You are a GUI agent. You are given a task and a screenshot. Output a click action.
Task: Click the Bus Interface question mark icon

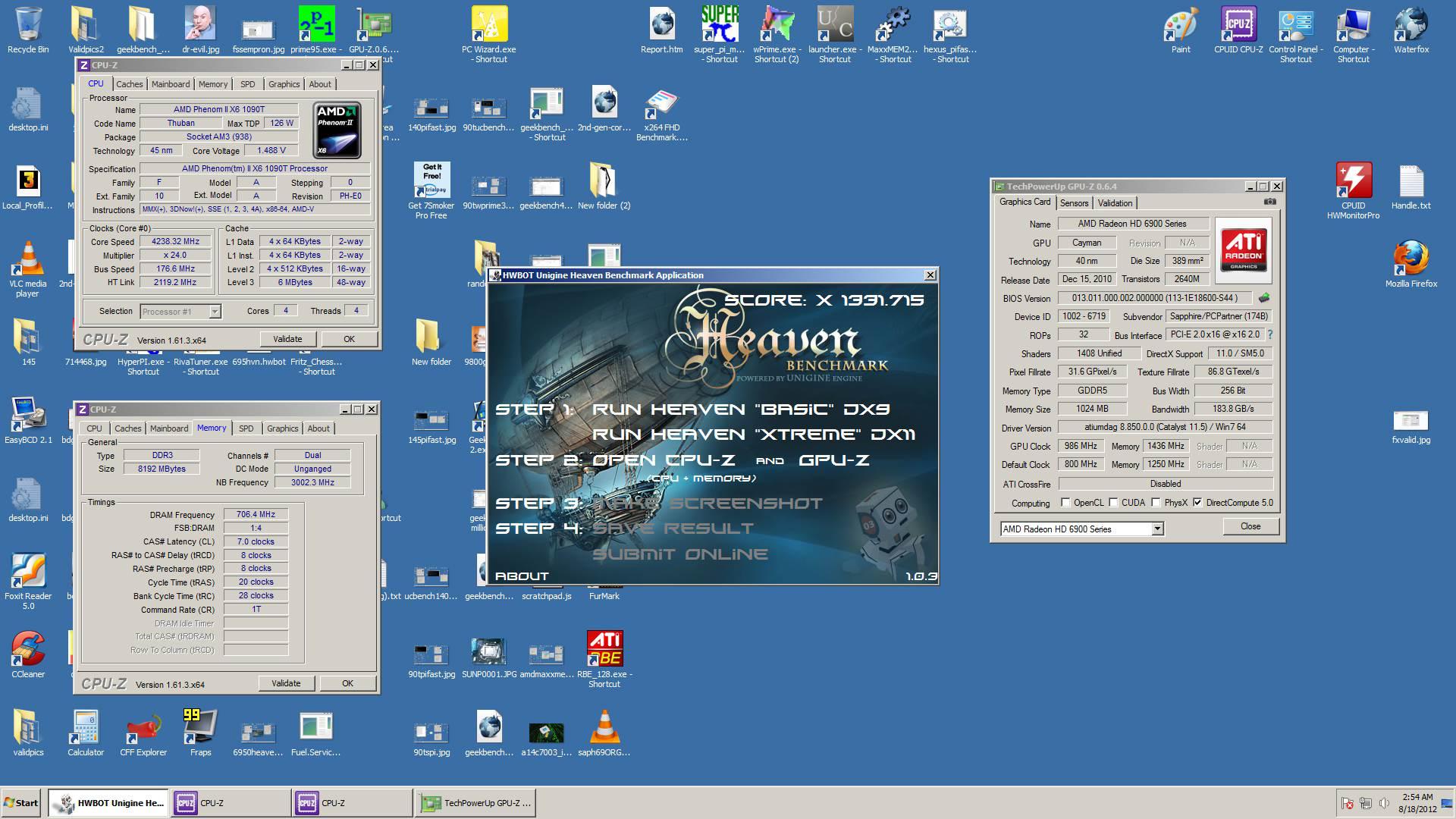pos(1270,334)
